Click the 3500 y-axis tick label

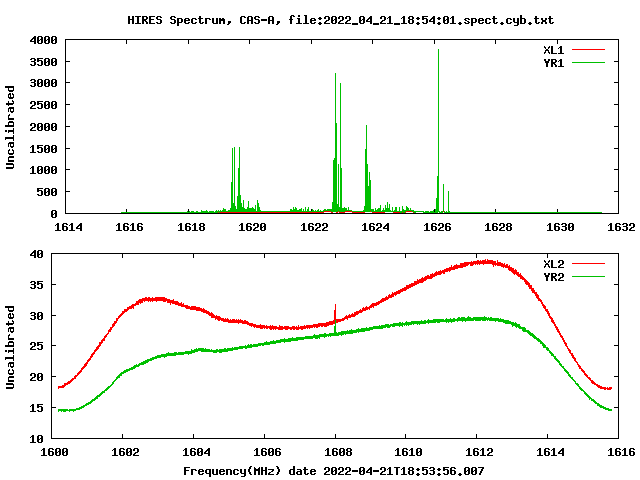43,62
